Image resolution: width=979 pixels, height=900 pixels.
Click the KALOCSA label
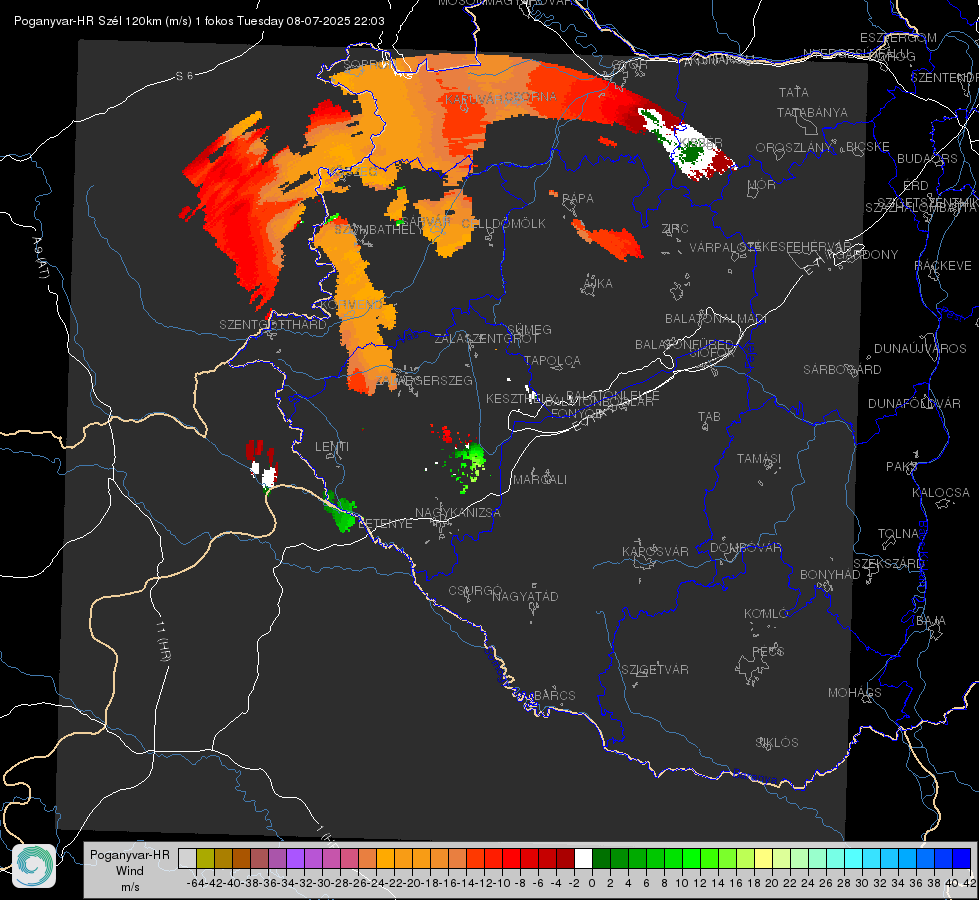(x=941, y=493)
